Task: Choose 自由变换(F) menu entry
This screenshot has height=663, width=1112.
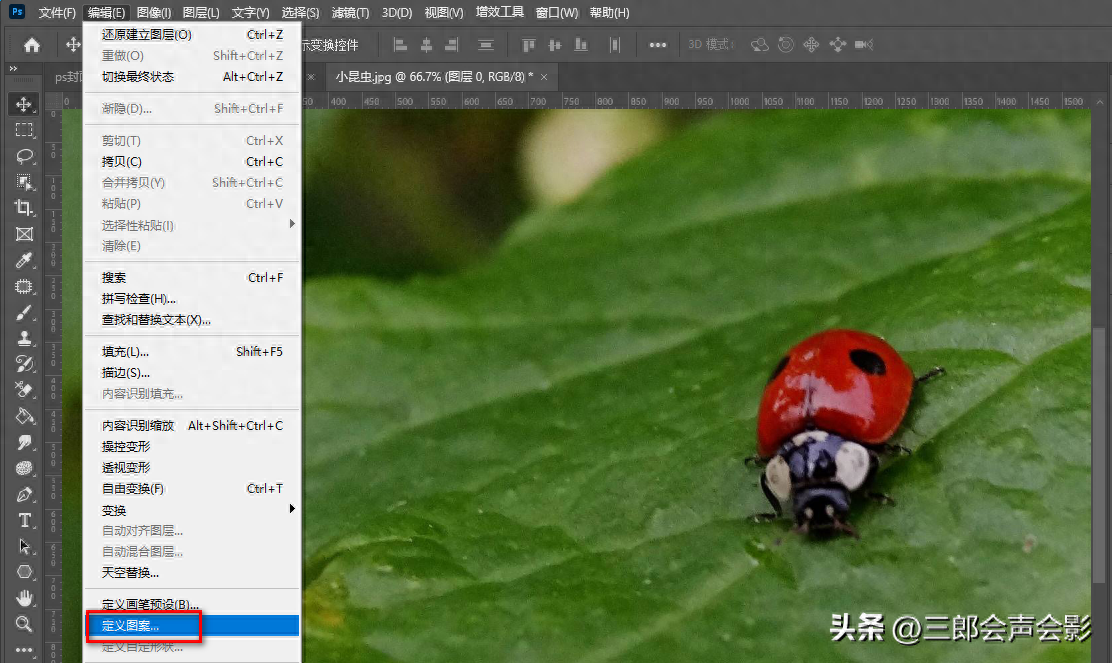Action: (192, 489)
